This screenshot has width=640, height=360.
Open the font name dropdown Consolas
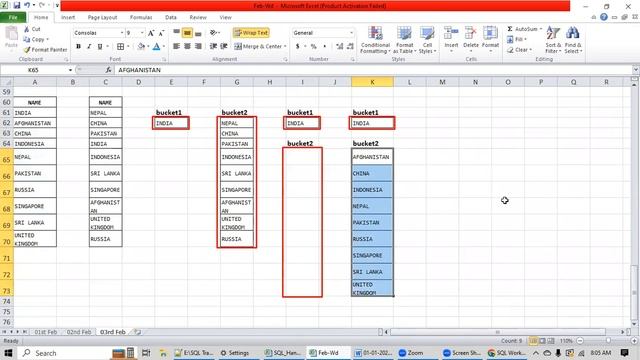[x=122, y=33]
